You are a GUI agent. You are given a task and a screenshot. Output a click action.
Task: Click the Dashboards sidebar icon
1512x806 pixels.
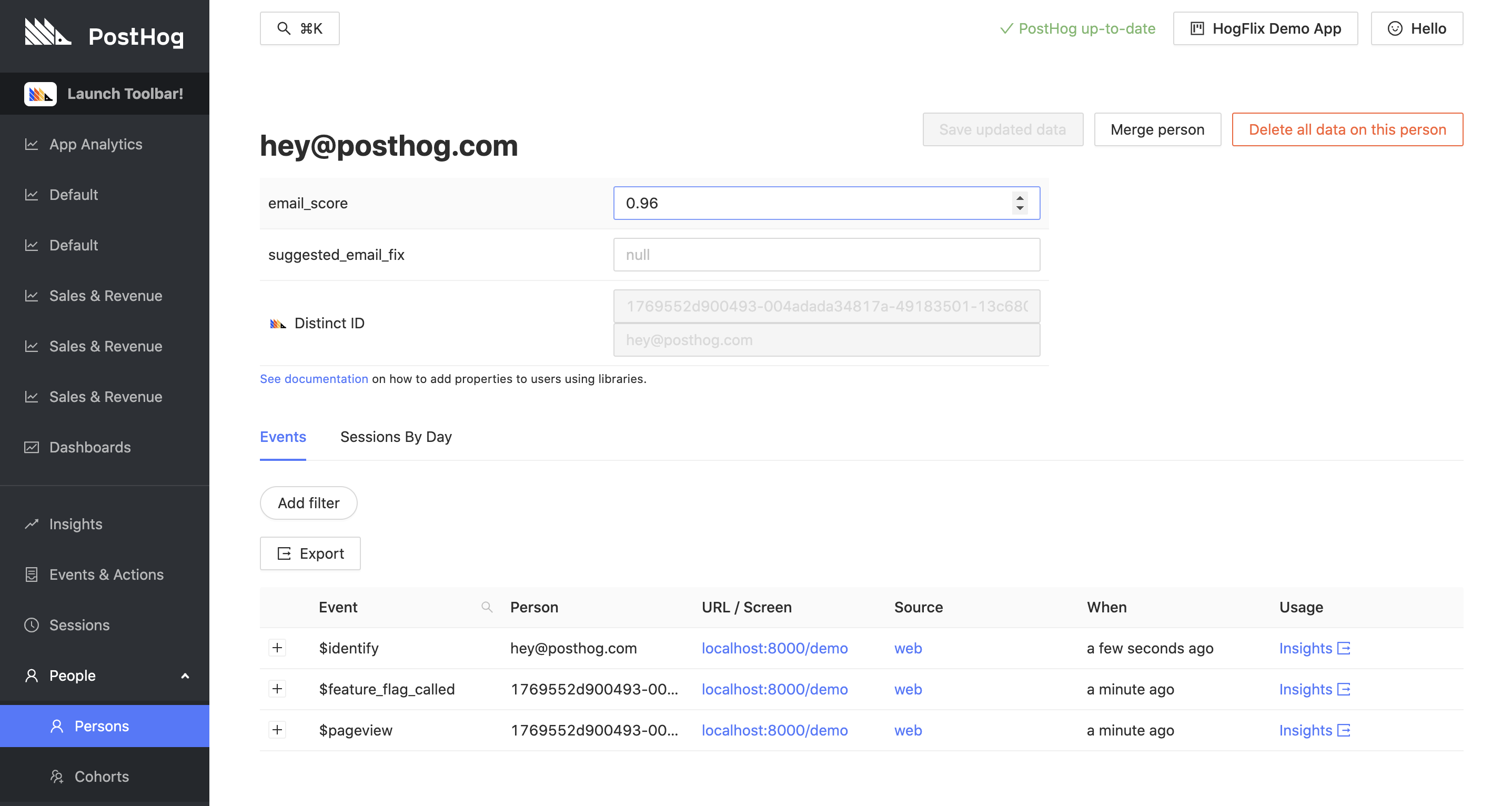32,447
